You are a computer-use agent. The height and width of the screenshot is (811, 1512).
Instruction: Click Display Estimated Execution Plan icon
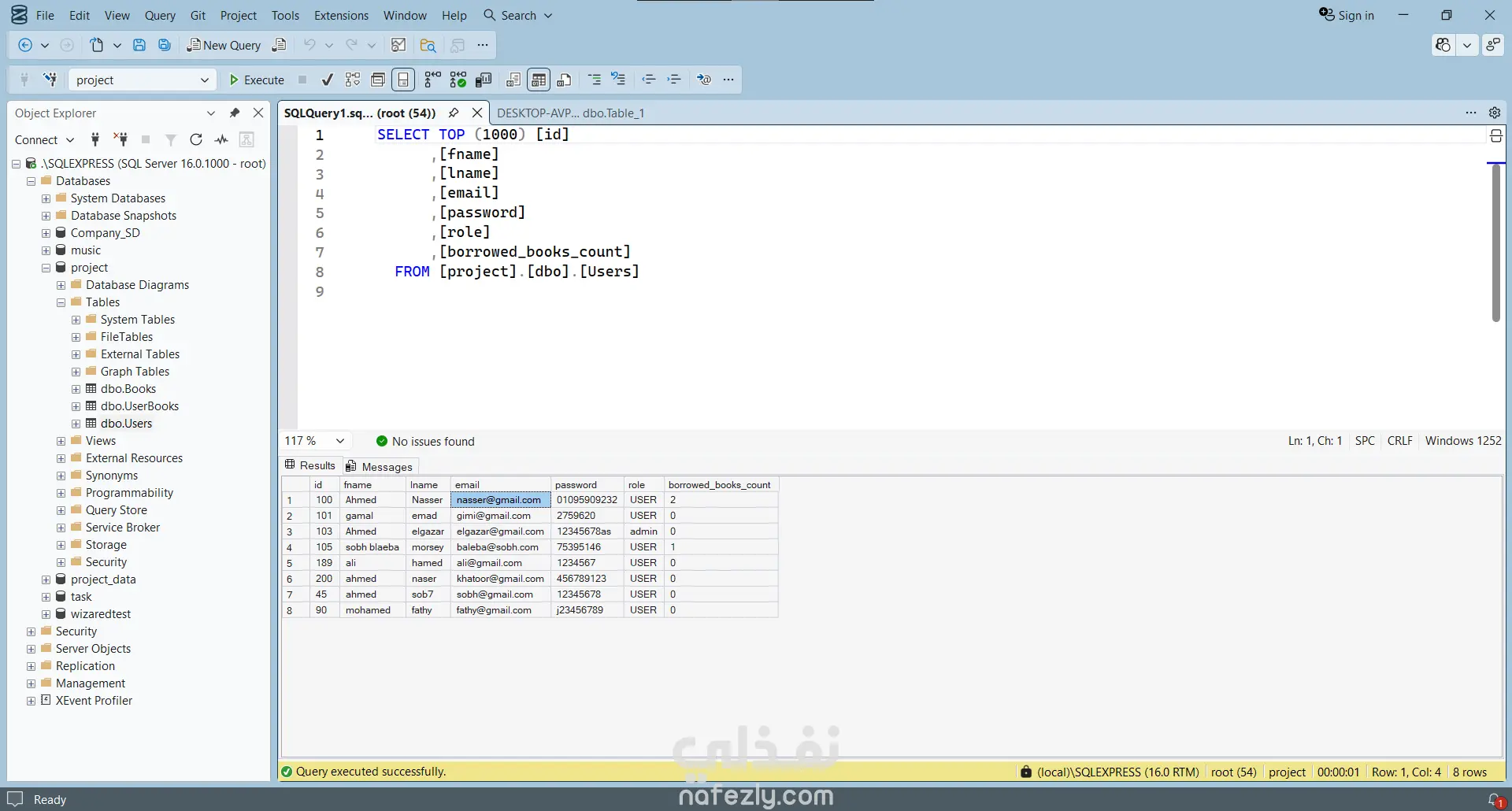coord(353,80)
